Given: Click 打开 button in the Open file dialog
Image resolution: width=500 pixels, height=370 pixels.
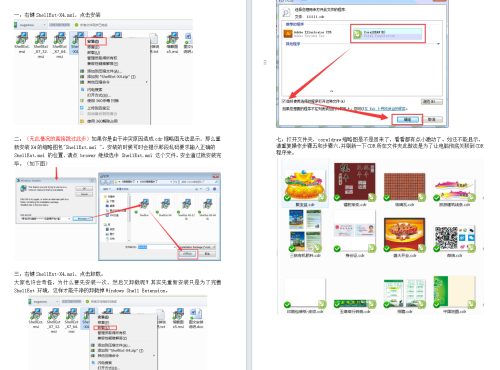Looking at the screenshot, I should pos(188,254).
